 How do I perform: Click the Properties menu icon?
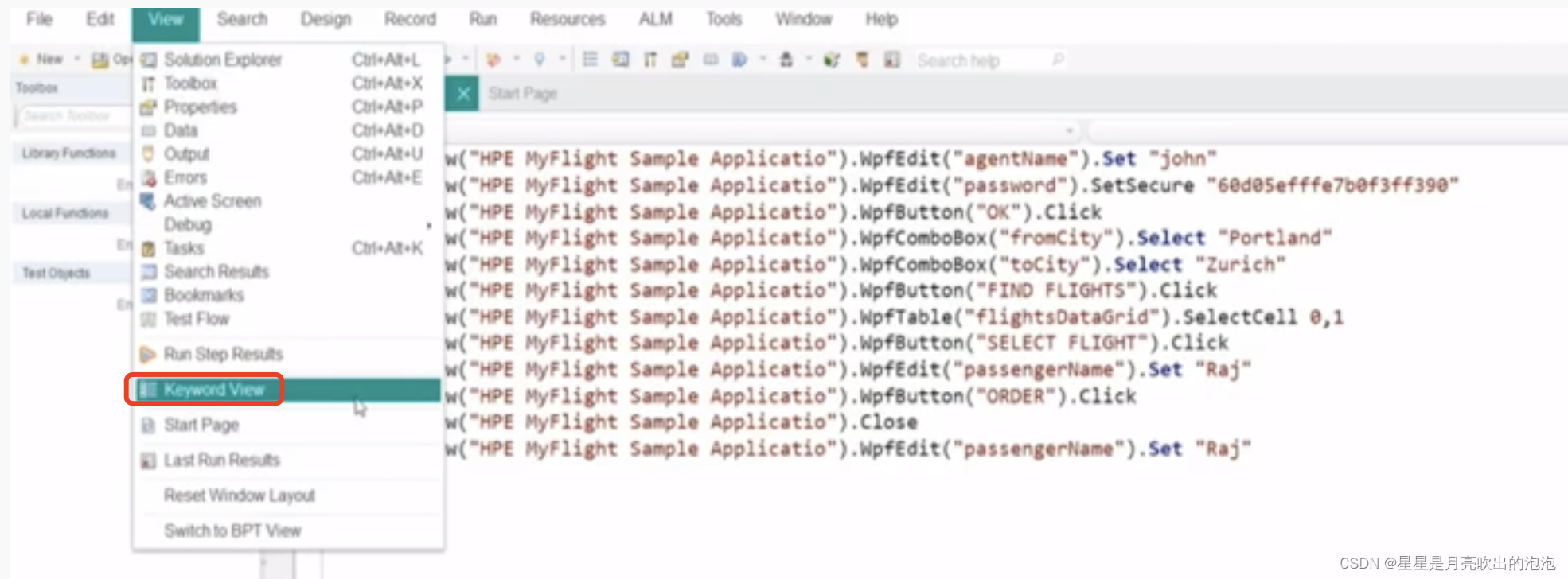tap(148, 107)
